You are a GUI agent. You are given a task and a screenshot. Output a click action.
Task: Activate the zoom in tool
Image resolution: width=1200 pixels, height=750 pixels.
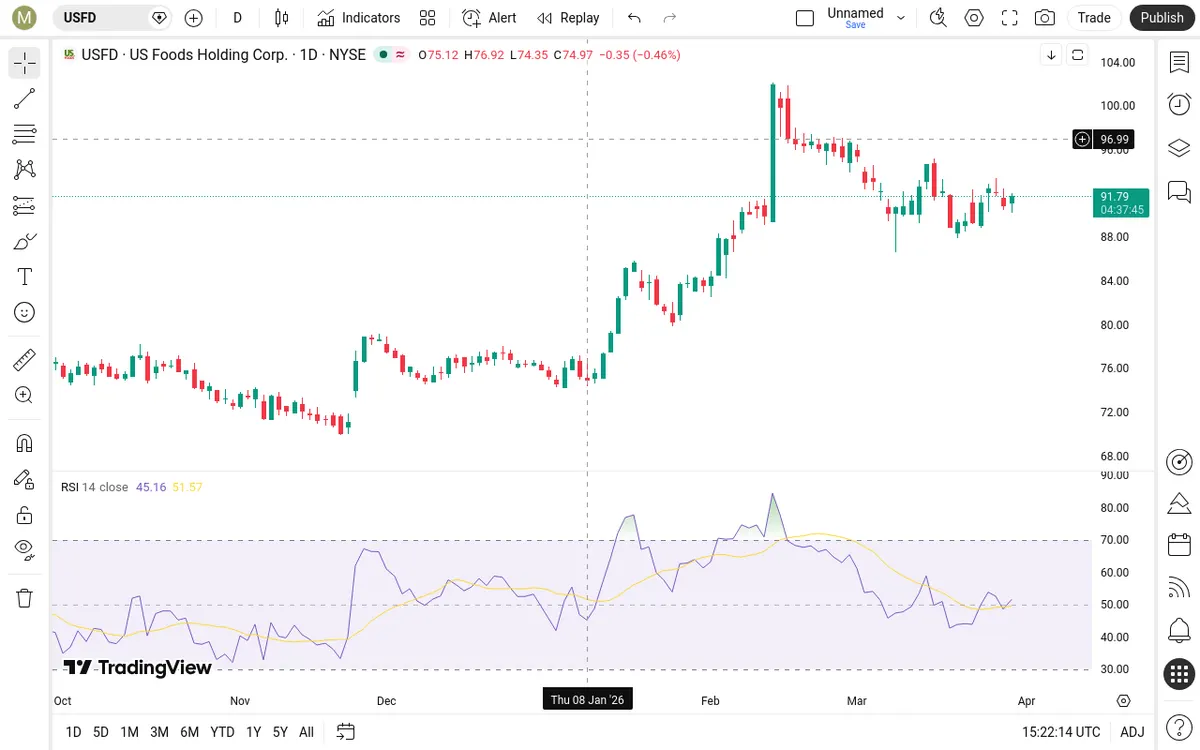[25, 395]
